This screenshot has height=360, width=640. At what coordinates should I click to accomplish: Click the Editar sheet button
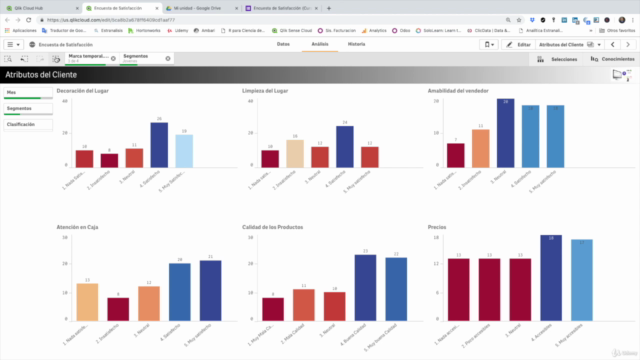(518, 44)
